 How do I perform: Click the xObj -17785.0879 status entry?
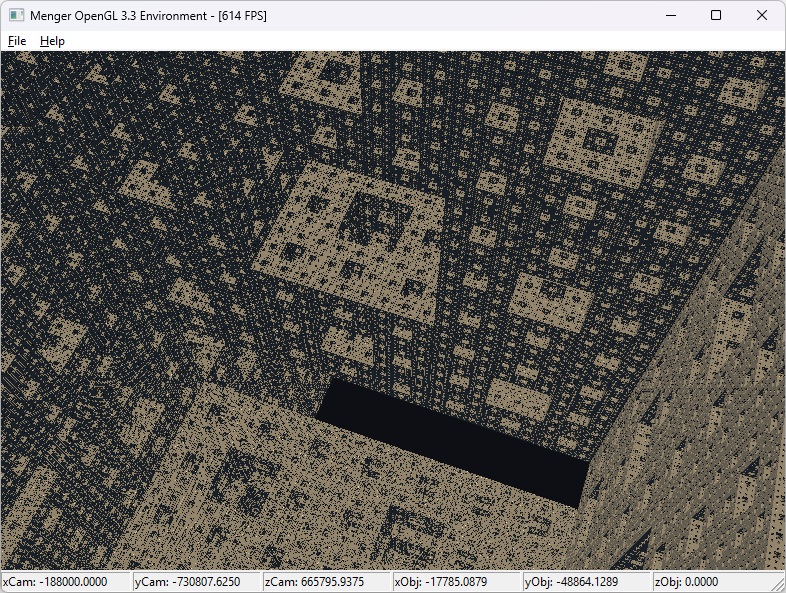[457, 582]
